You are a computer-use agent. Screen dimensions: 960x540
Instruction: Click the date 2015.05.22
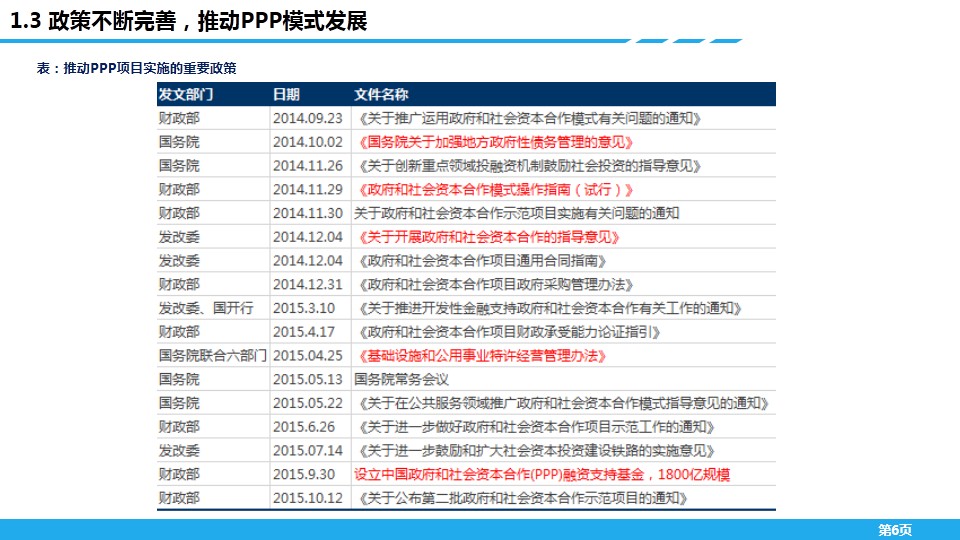308,403
